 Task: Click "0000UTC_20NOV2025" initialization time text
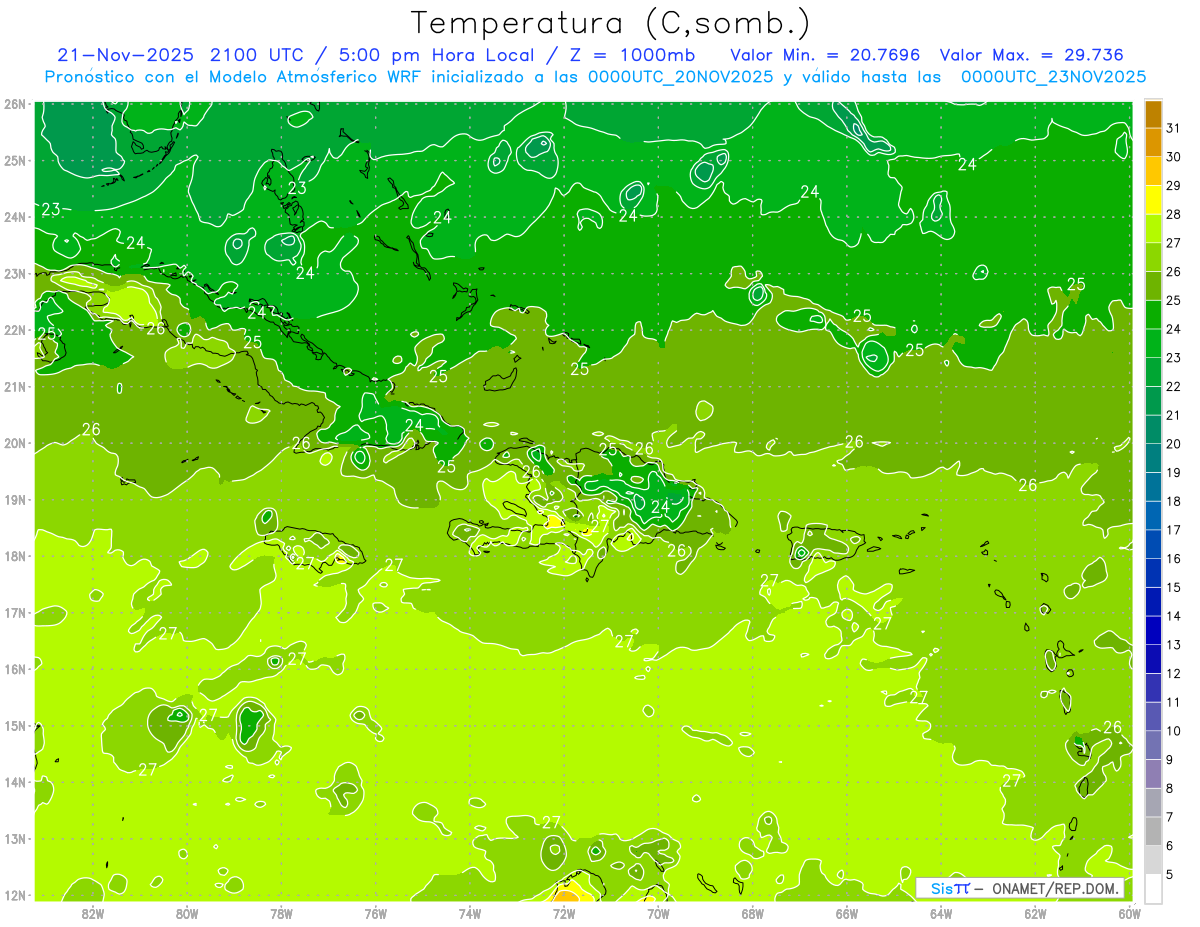tap(680, 77)
